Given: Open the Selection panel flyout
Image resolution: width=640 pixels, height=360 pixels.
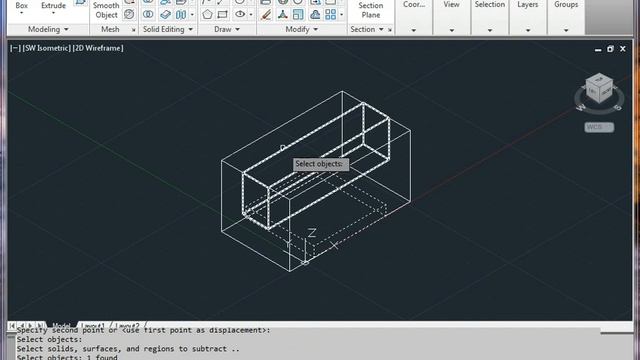Looking at the screenshot, I should pos(490,30).
